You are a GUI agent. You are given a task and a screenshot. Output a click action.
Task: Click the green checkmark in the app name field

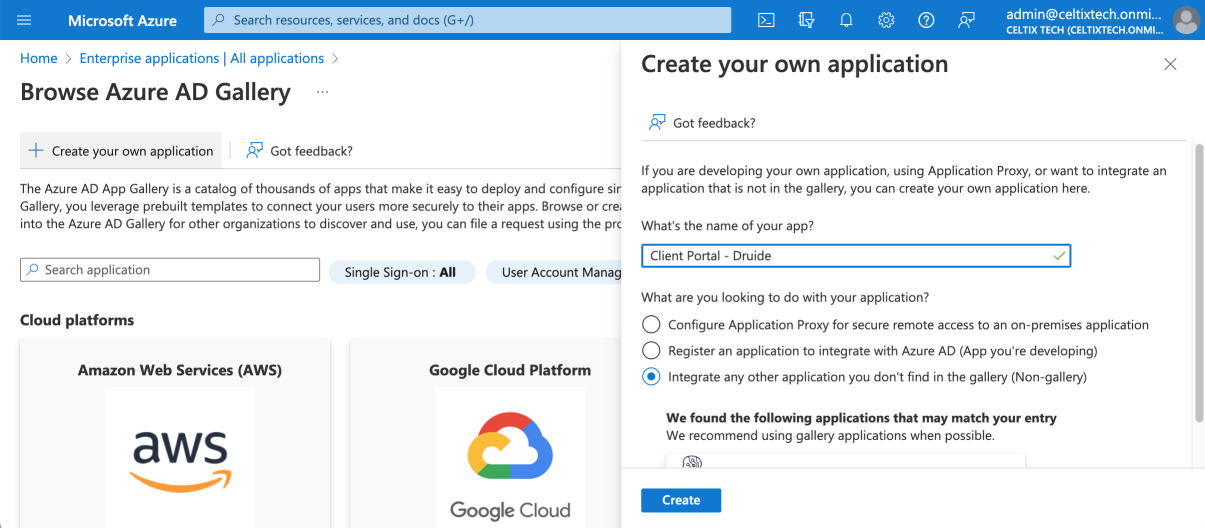(x=1059, y=256)
